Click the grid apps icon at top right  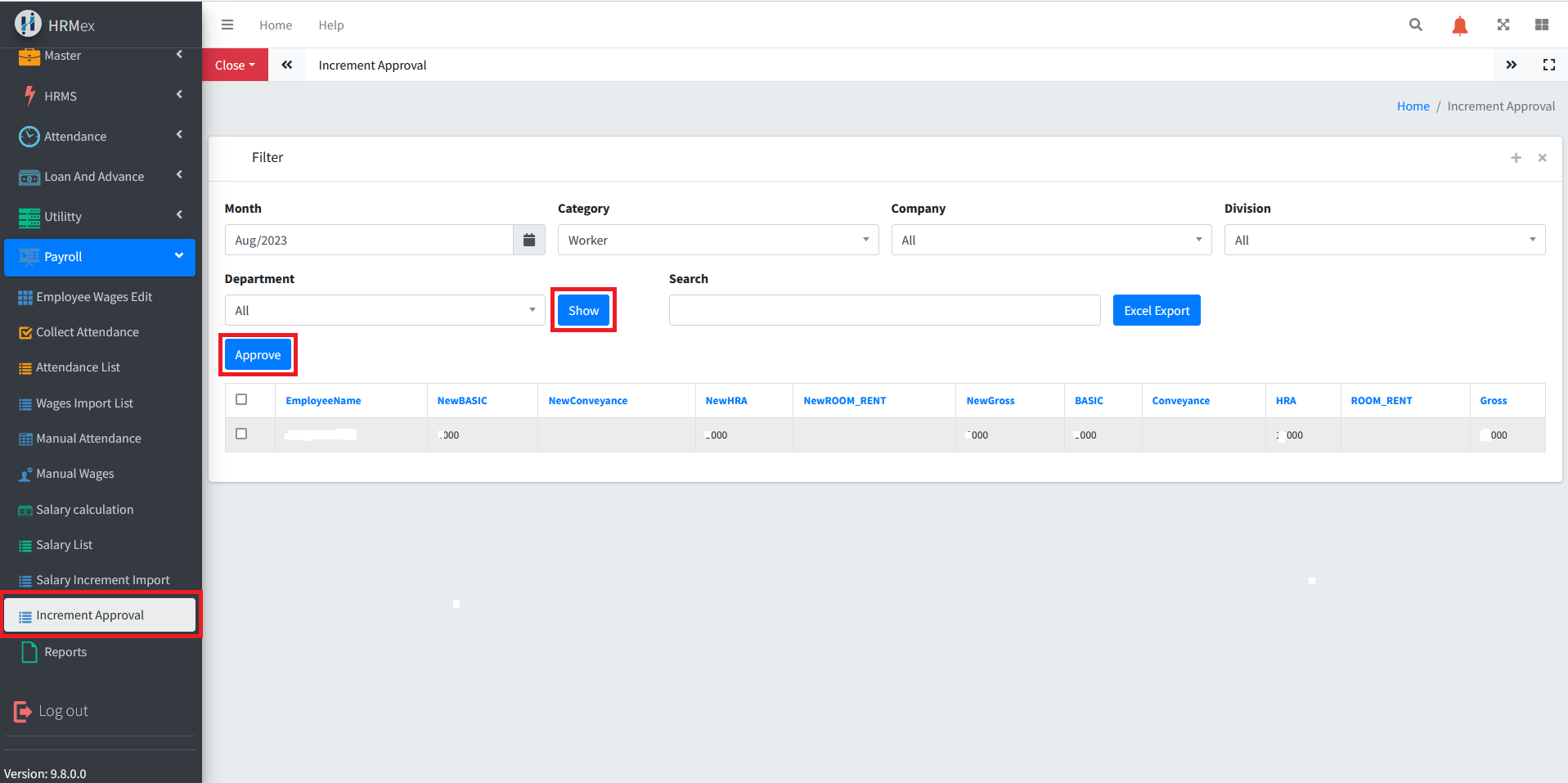pos(1542,25)
